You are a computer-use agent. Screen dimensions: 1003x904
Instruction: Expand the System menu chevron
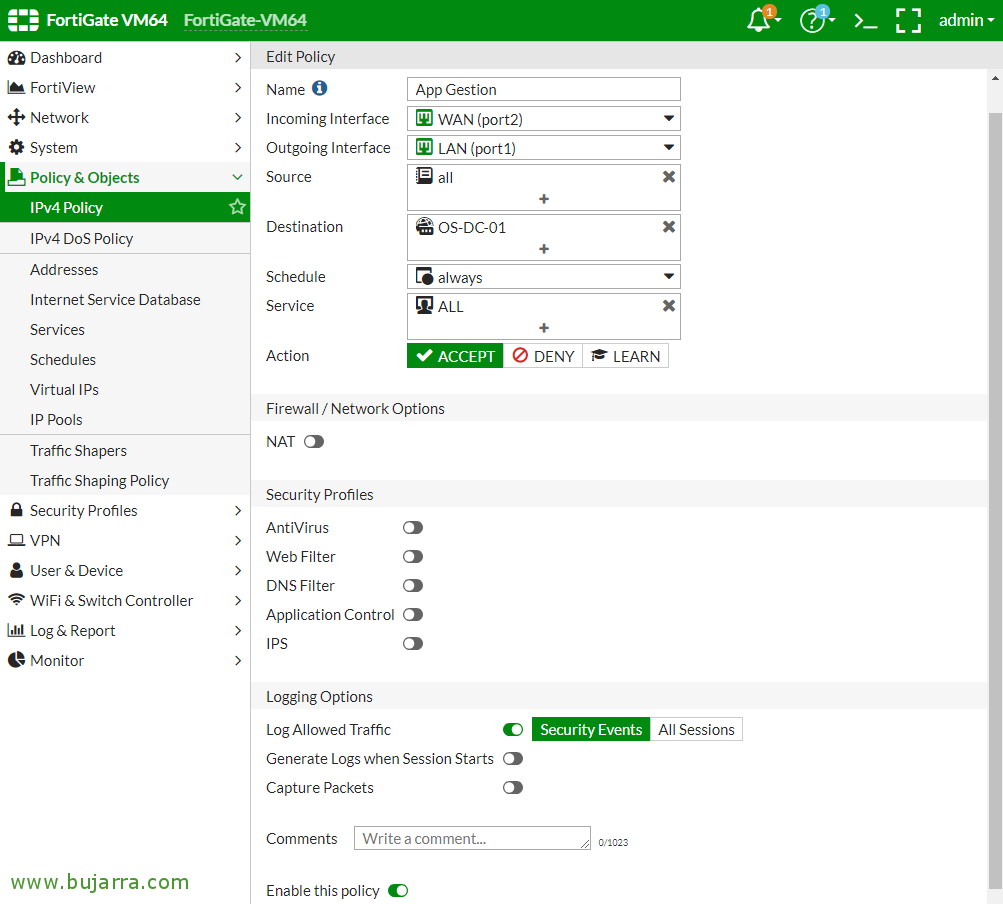(238, 148)
